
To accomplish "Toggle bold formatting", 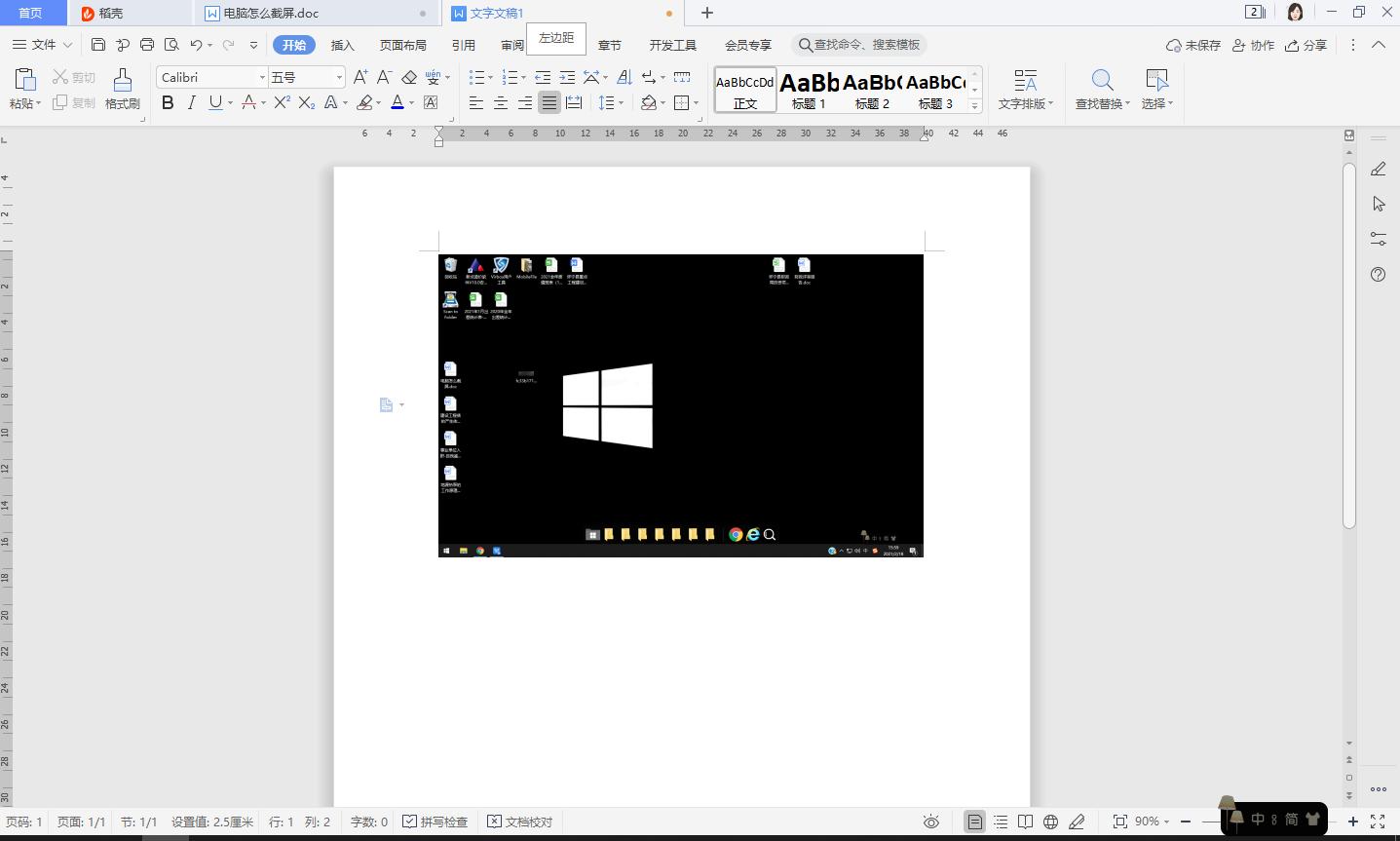I will point(168,102).
